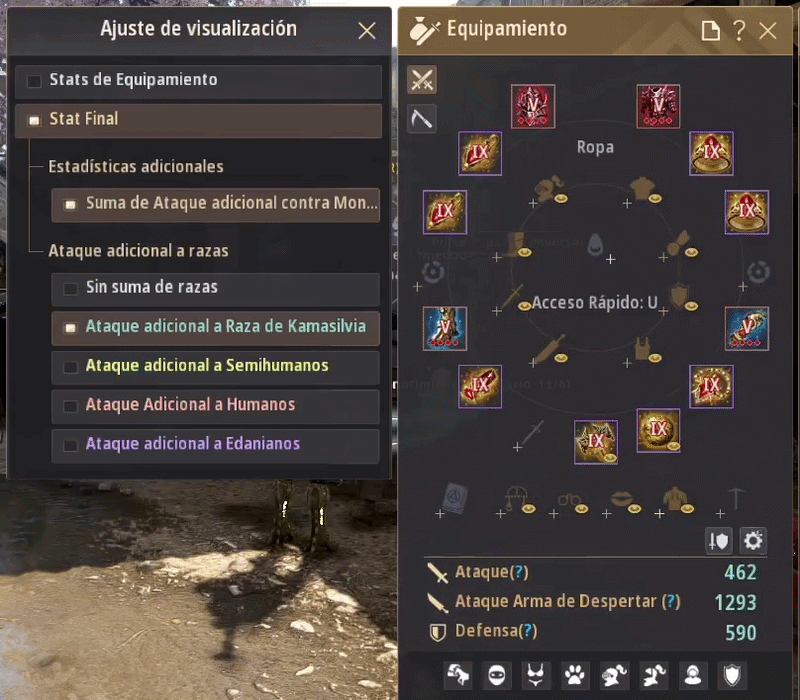800x700 pixels.
Task: Collapse the Stat Final section
Action: tap(198, 120)
